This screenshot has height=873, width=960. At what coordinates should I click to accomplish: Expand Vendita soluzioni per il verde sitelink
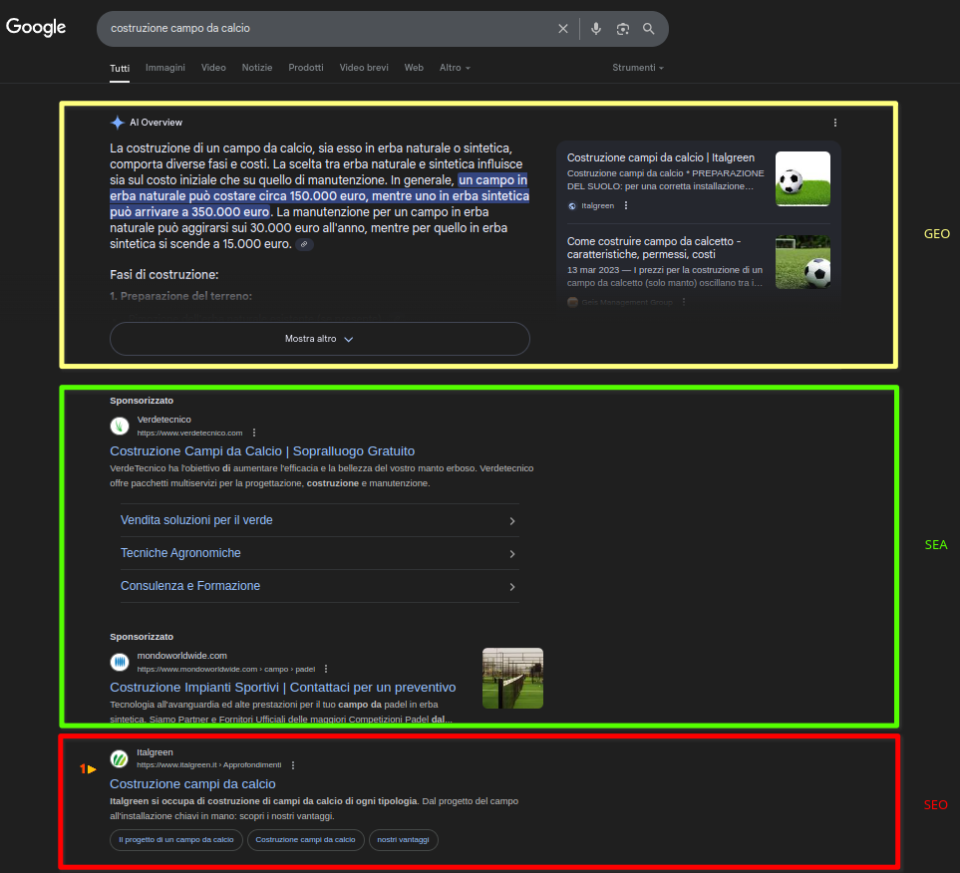[x=320, y=520]
